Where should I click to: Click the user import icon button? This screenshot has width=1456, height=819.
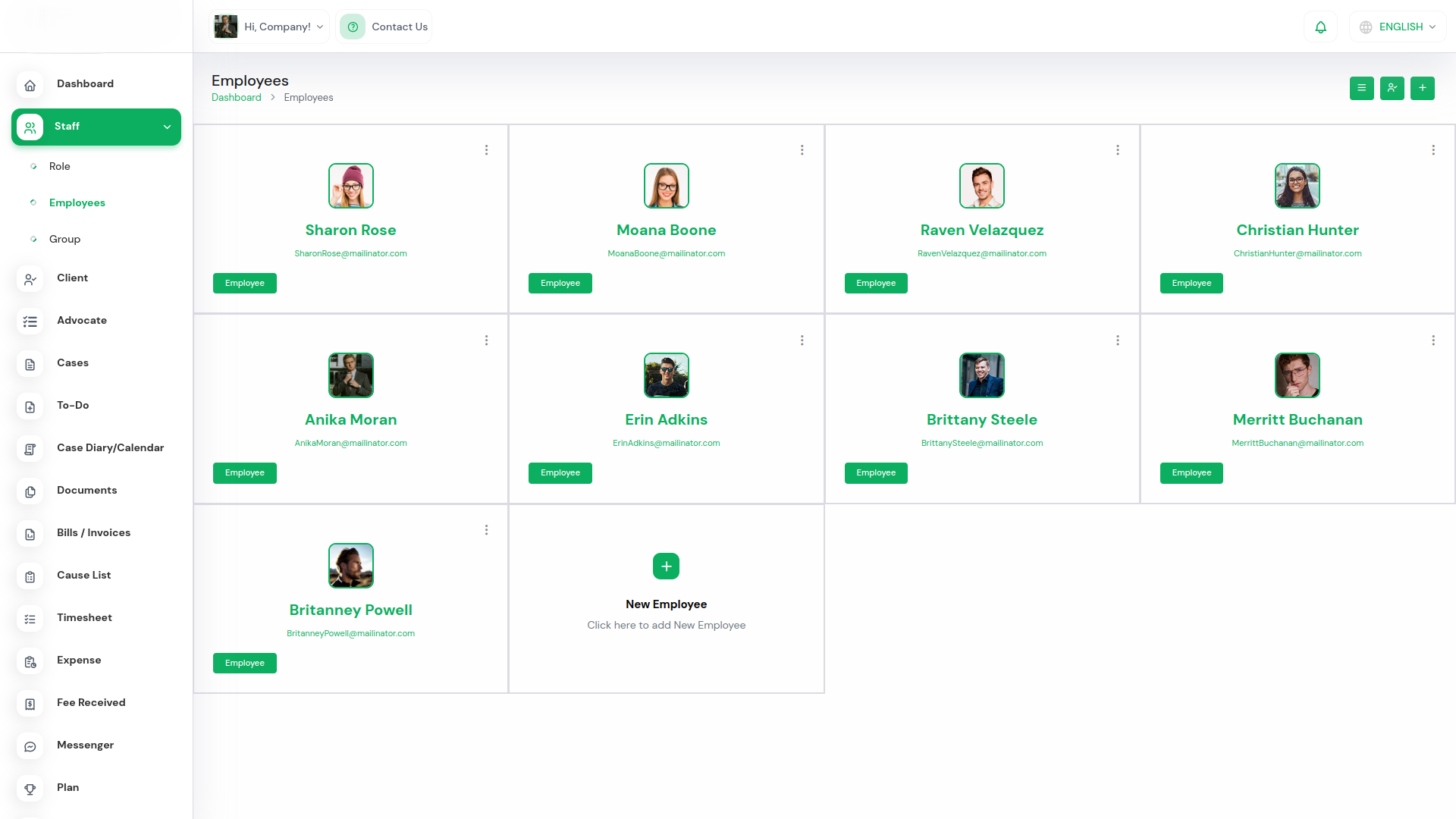coord(1392,88)
